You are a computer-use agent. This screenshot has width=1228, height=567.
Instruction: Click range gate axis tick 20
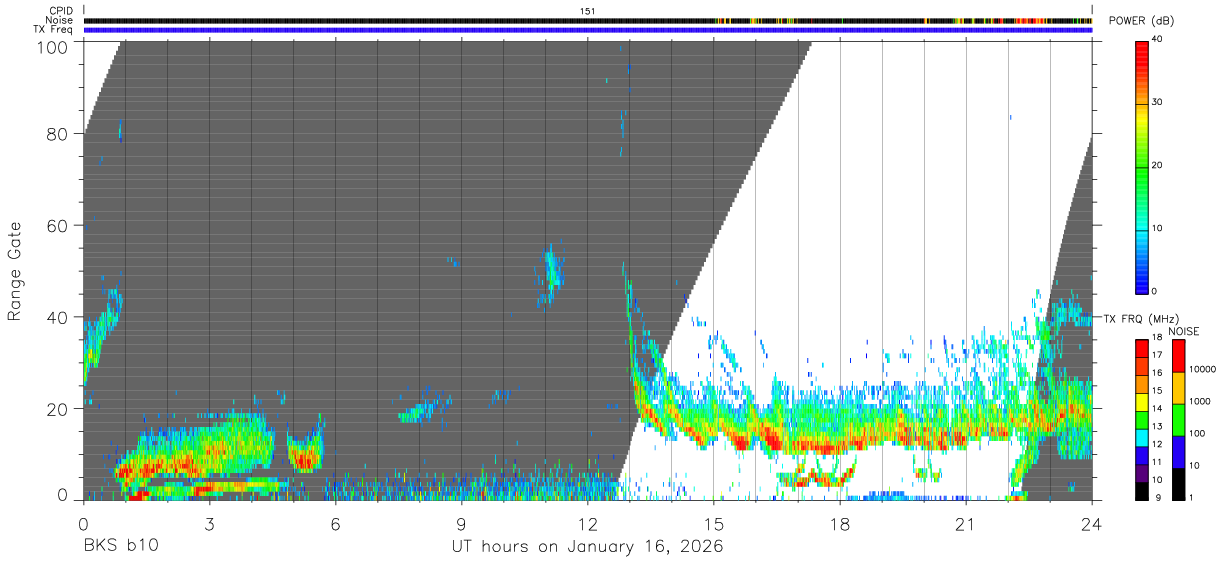click(x=59, y=409)
